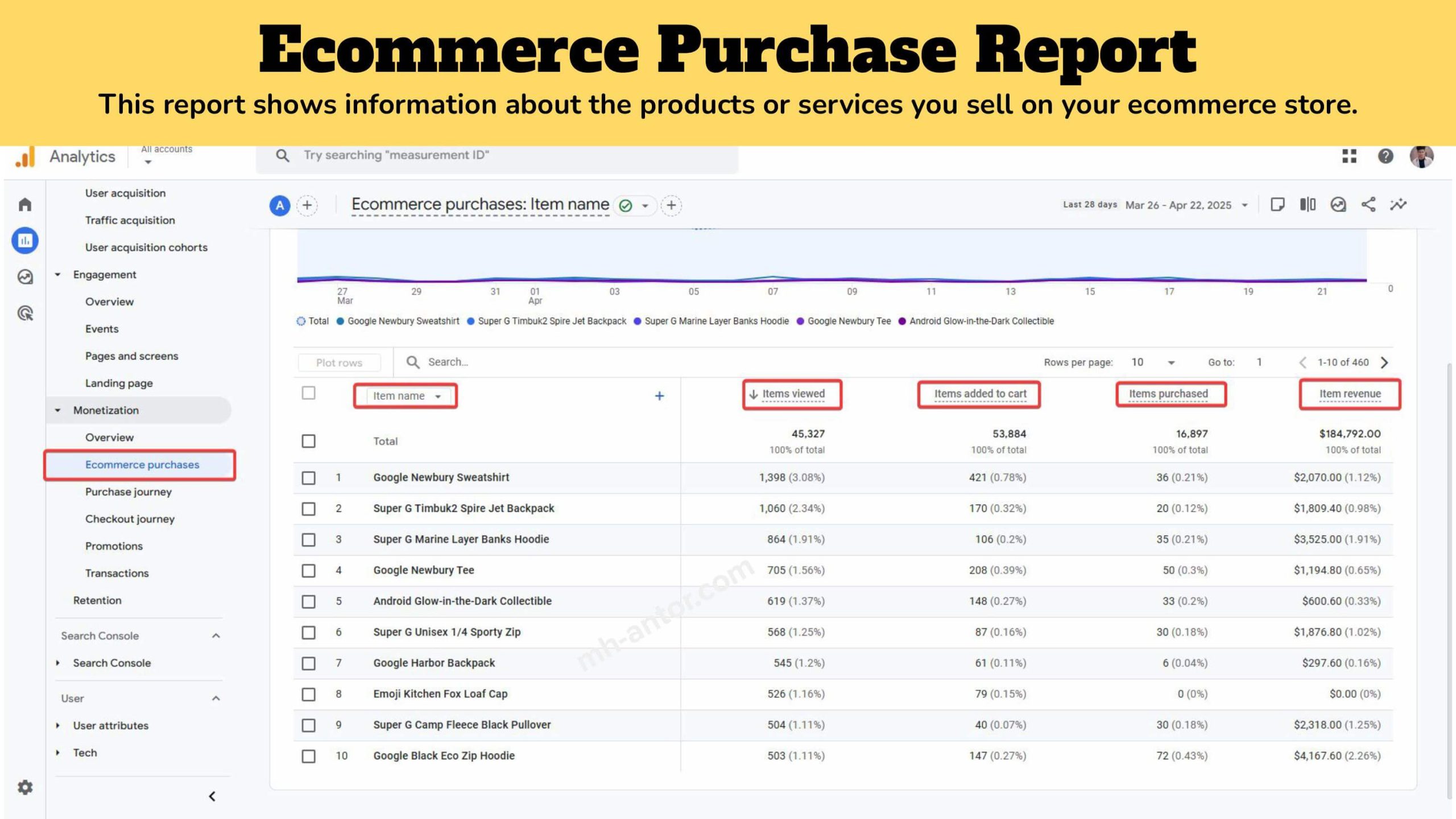Screen dimensions: 1456x819
Task: Click the Google Analytics logo
Action: tap(26, 157)
